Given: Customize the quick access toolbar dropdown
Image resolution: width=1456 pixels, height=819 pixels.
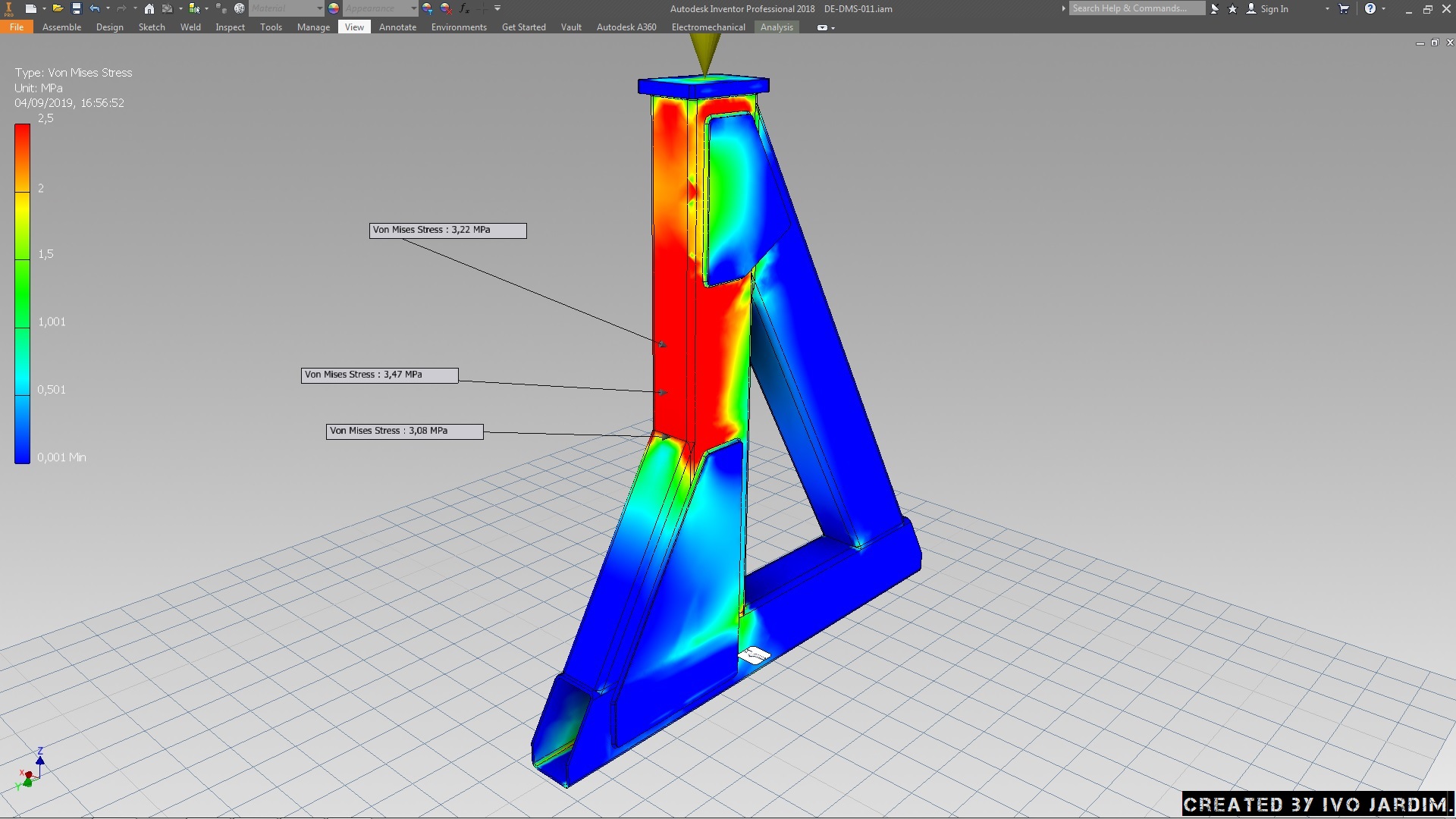Looking at the screenshot, I should pyautogui.click(x=497, y=8).
